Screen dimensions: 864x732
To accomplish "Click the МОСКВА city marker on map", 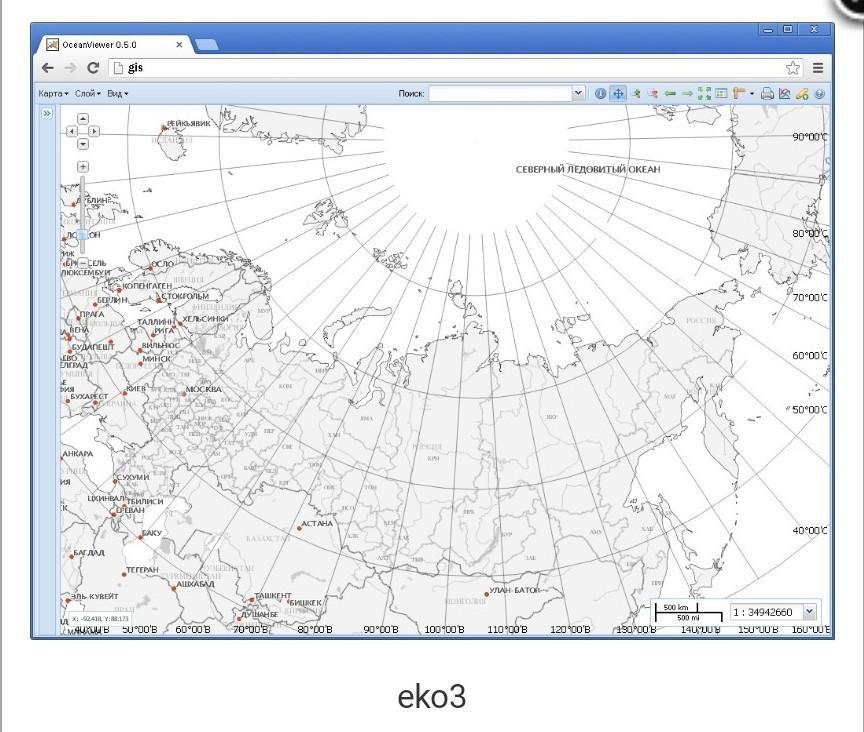I will (183, 394).
